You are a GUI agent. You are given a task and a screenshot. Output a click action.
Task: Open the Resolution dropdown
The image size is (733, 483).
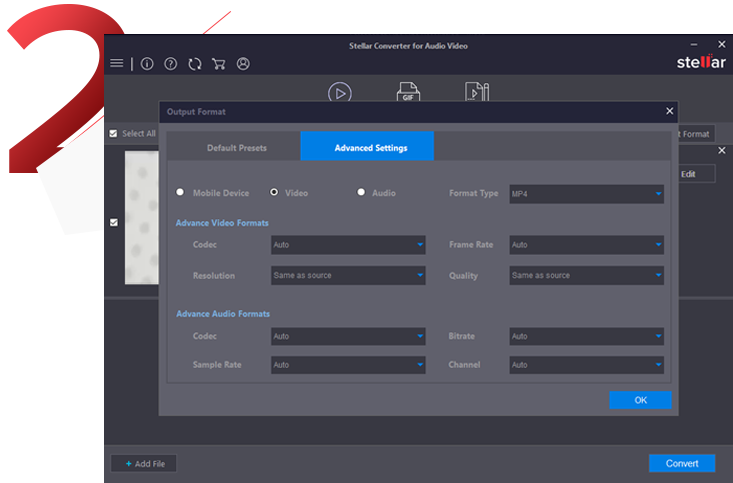[348, 275]
